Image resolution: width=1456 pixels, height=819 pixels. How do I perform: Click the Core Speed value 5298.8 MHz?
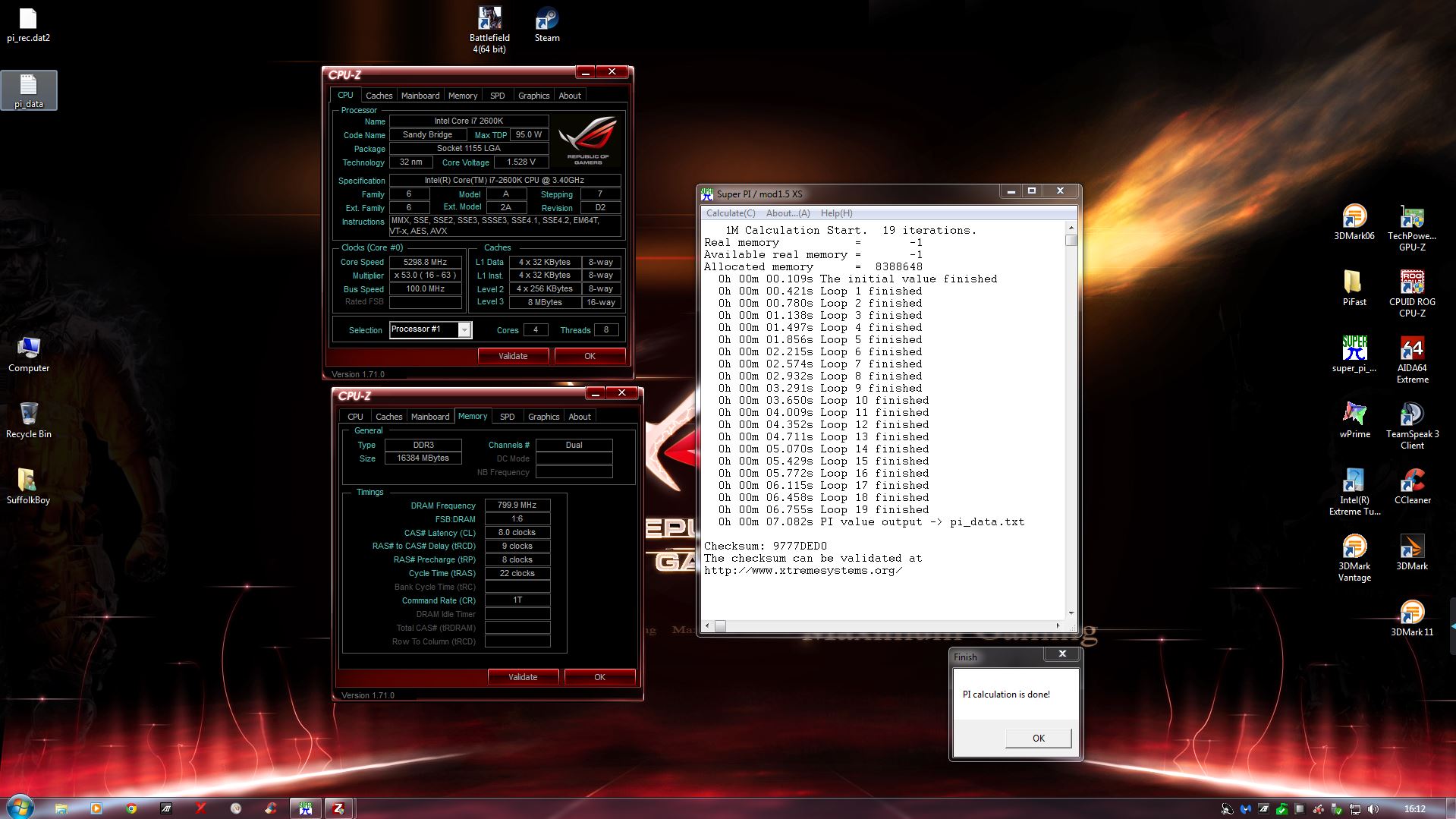click(x=426, y=262)
